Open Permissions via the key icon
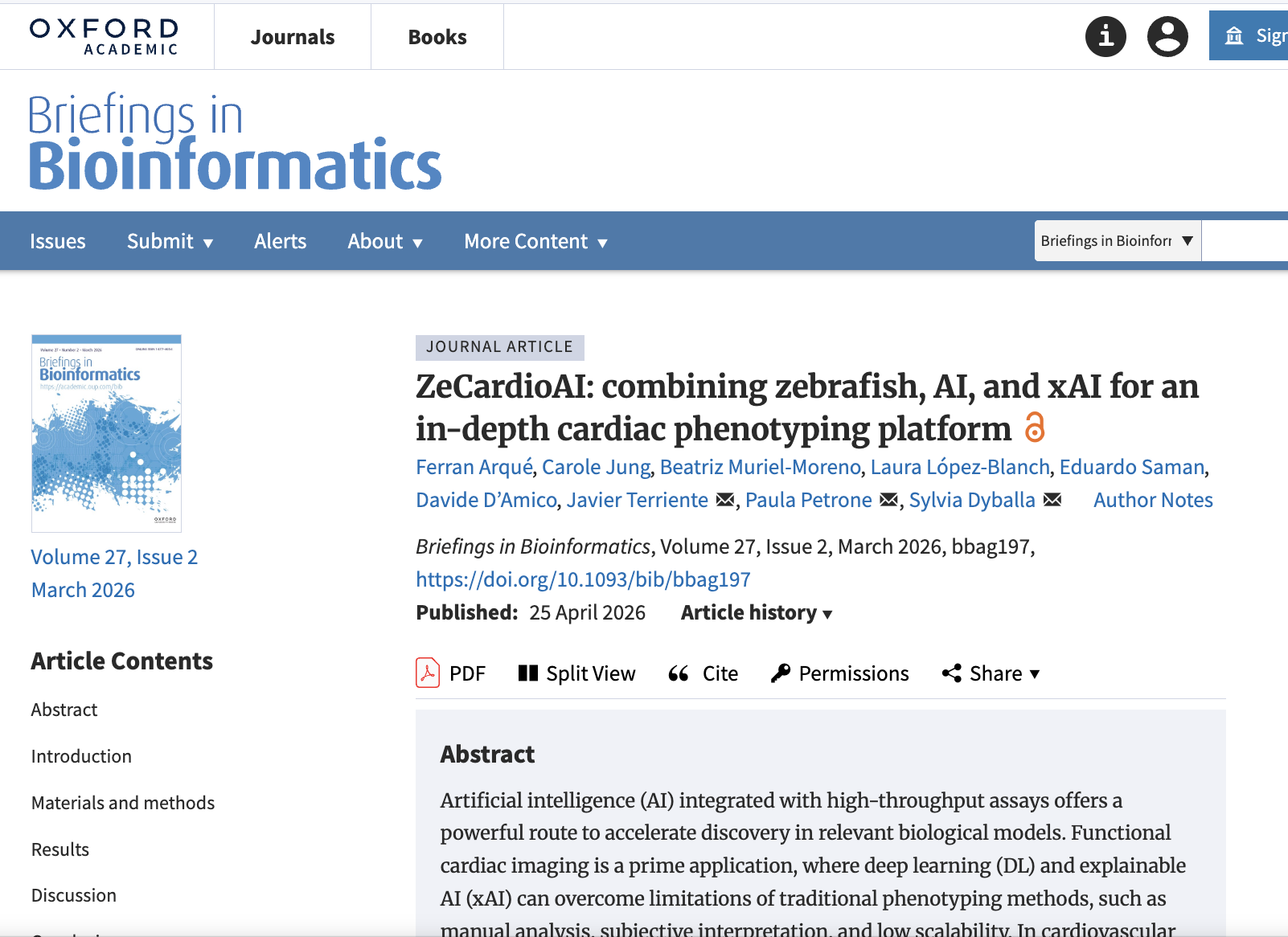This screenshot has height=937, width=1288. [839, 673]
